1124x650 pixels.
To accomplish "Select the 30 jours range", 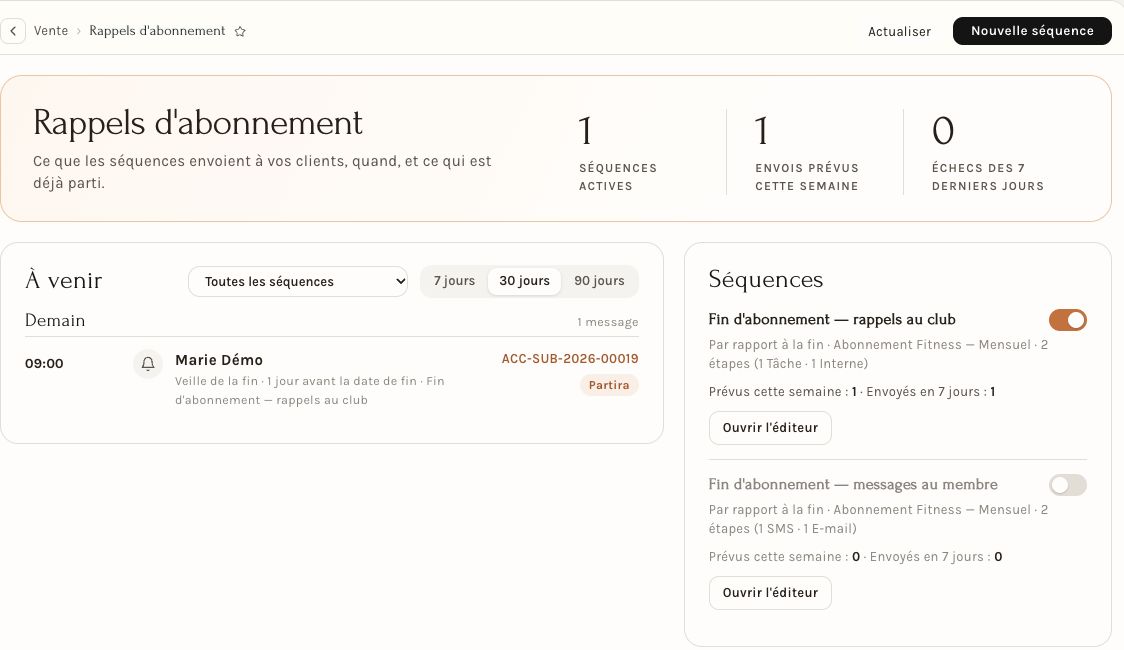I will point(524,281).
